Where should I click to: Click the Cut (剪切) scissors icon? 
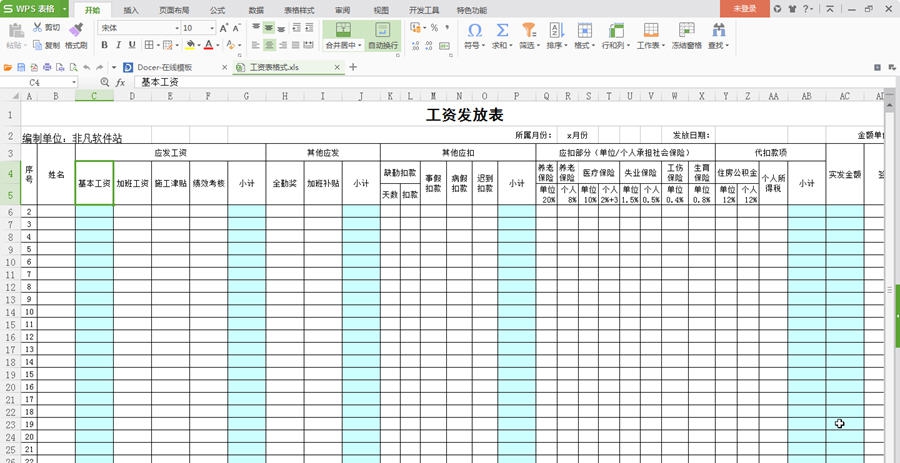coord(37,27)
